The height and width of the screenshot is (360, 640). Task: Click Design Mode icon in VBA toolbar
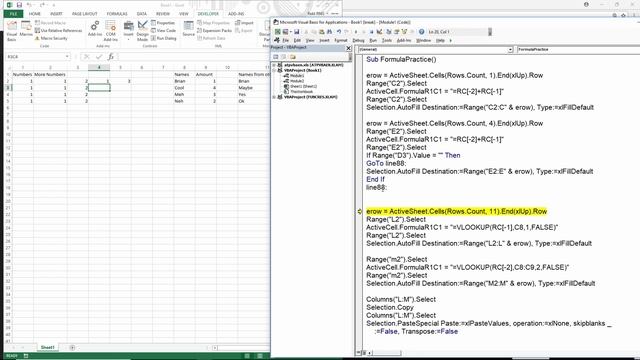[380, 32]
